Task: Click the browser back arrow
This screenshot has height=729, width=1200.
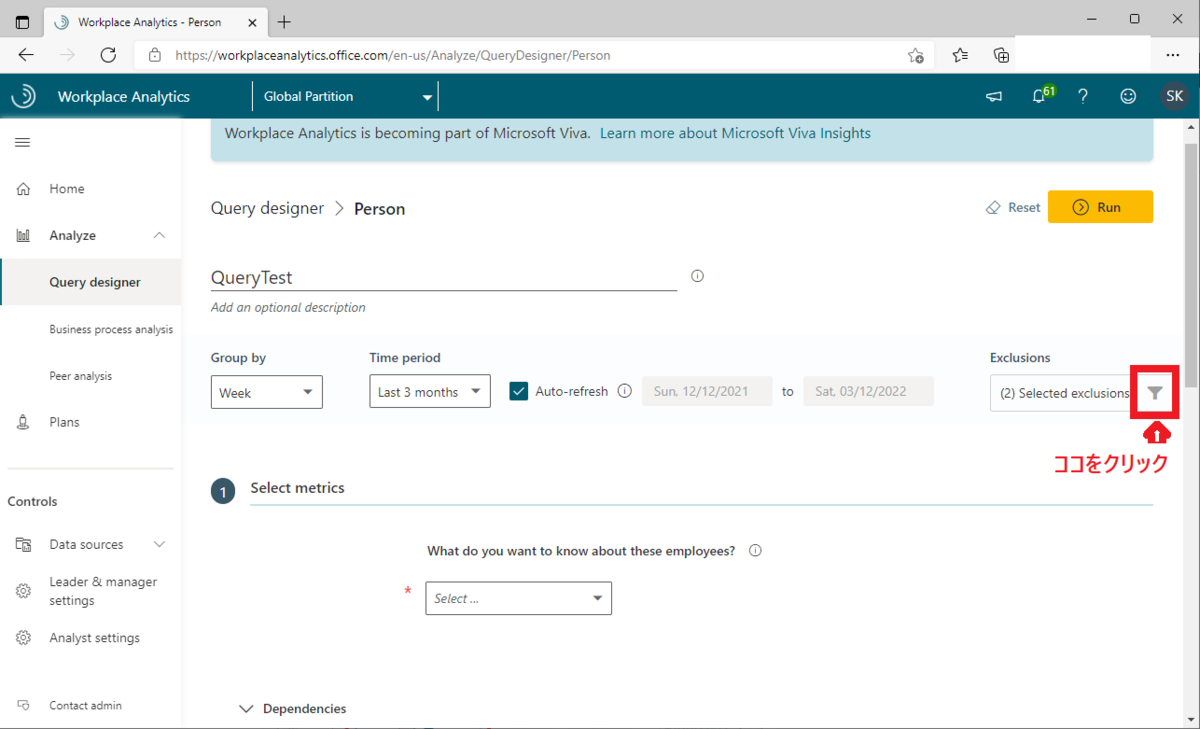Action: 26,55
